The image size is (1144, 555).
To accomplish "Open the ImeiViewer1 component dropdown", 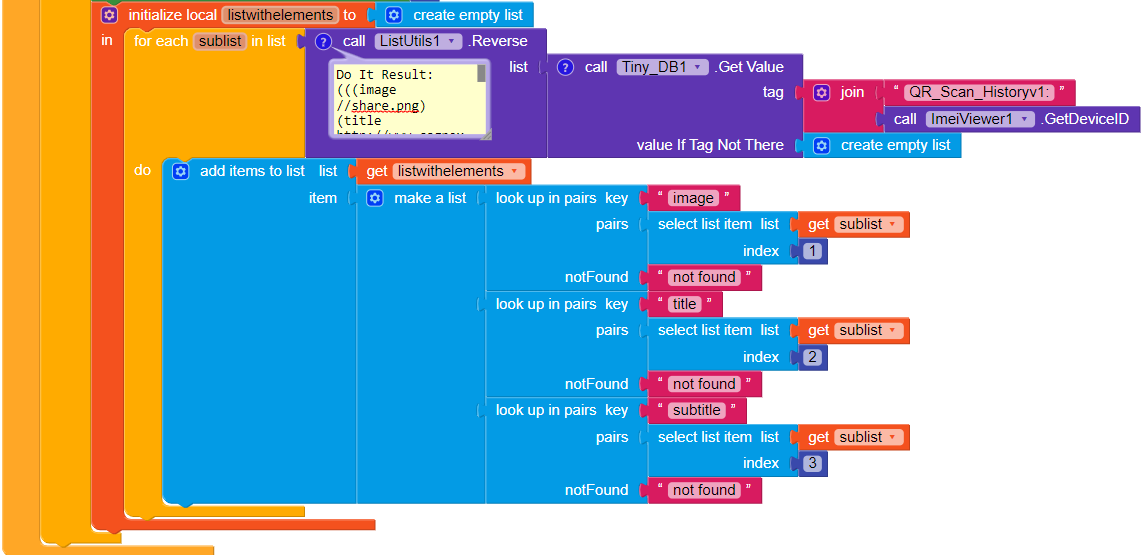I will click(980, 119).
